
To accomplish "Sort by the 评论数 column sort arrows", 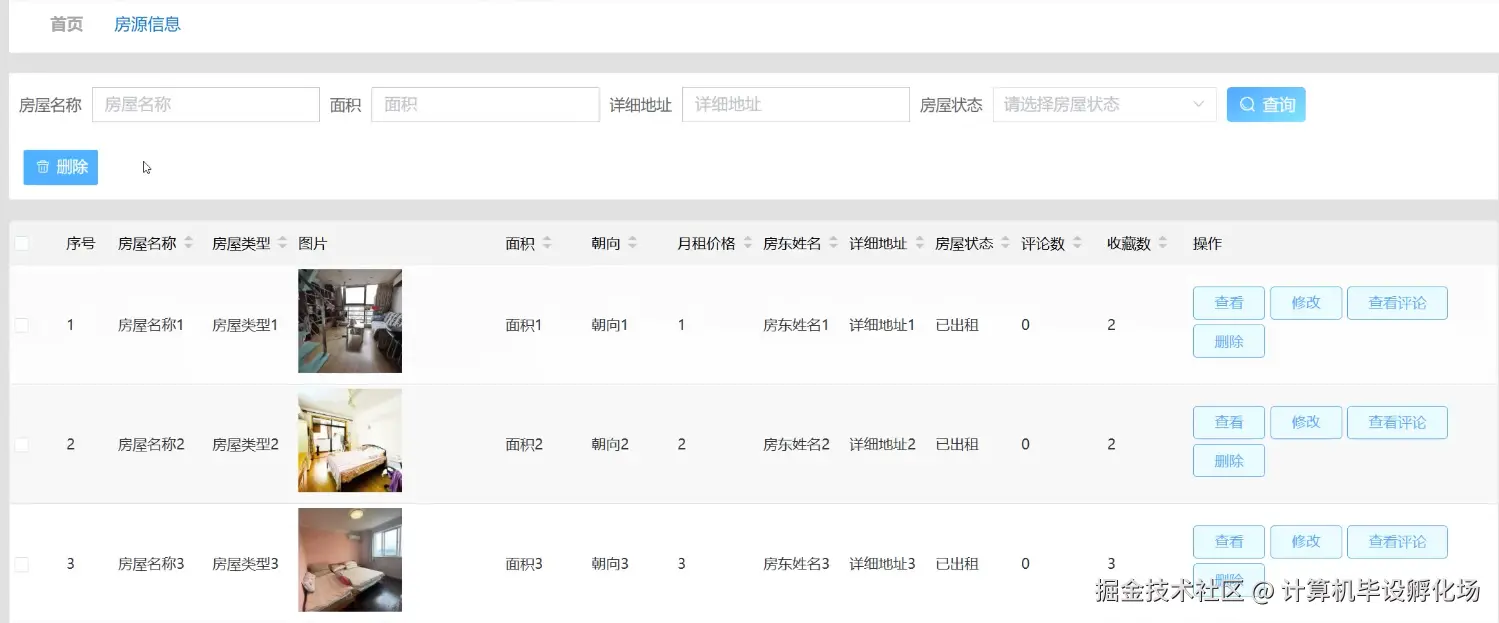I will (x=1078, y=242).
